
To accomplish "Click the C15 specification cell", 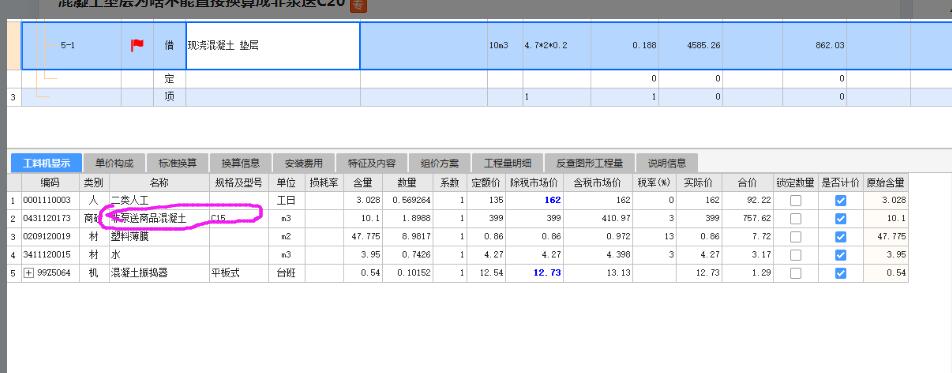I will (239, 218).
